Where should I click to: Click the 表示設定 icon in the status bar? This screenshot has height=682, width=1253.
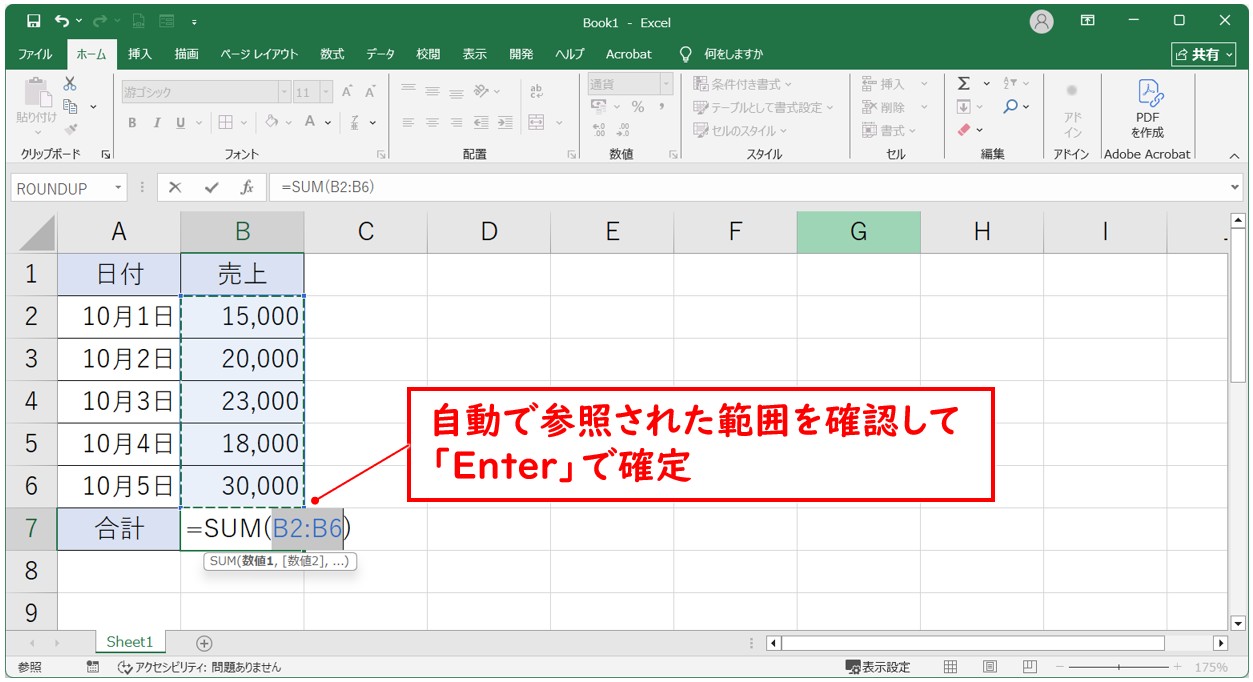tap(852, 665)
